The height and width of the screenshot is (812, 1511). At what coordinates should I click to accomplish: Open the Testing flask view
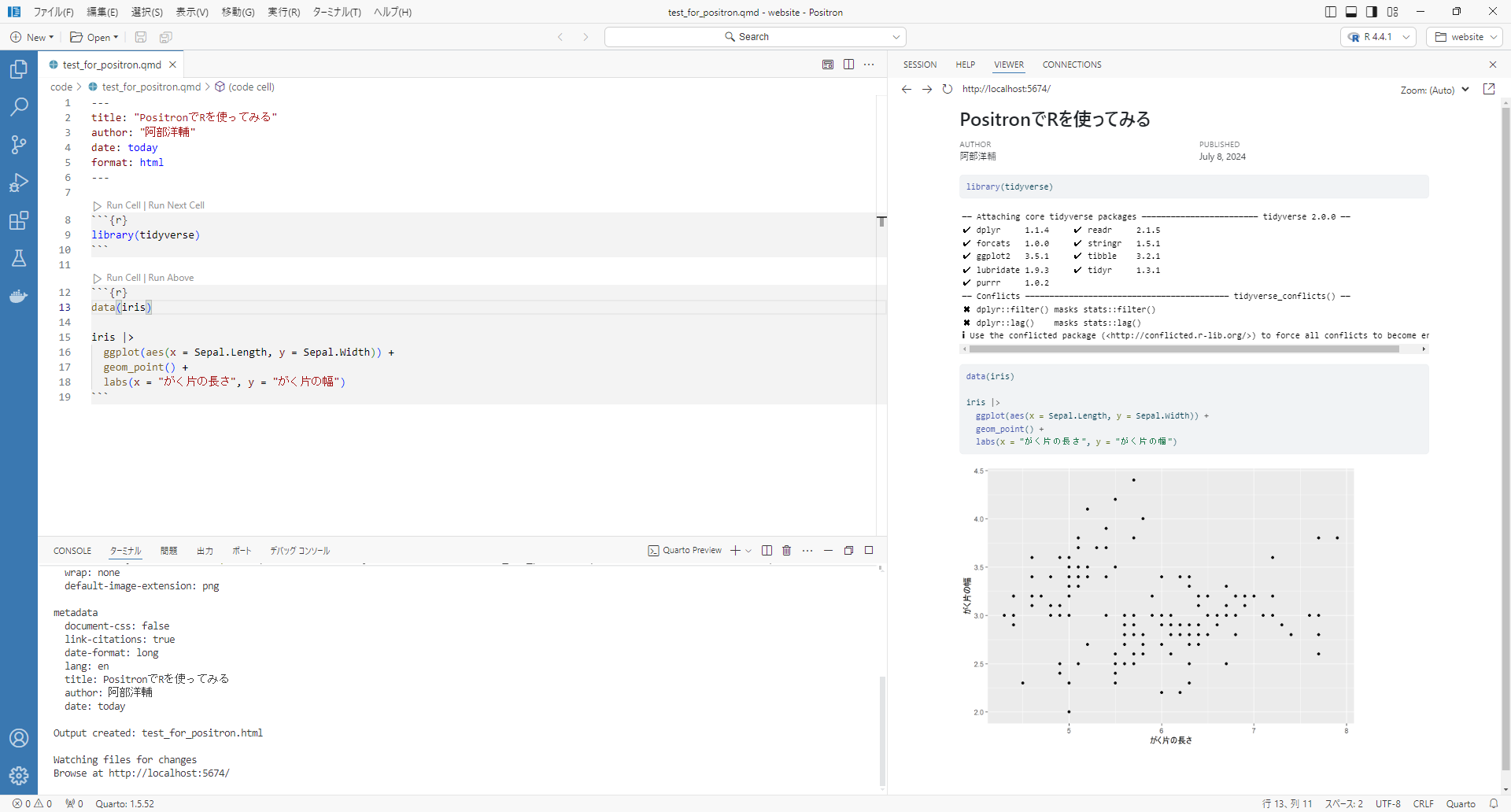(x=19, y=258)
